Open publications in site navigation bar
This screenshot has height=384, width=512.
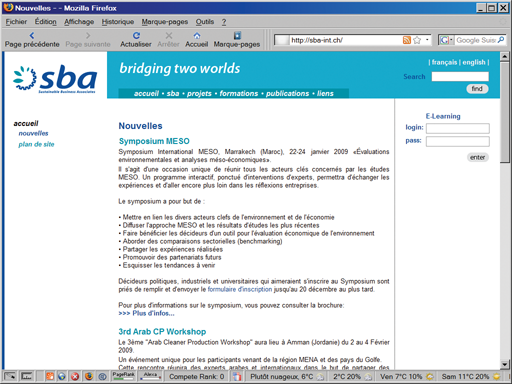[x=287, y=94]
